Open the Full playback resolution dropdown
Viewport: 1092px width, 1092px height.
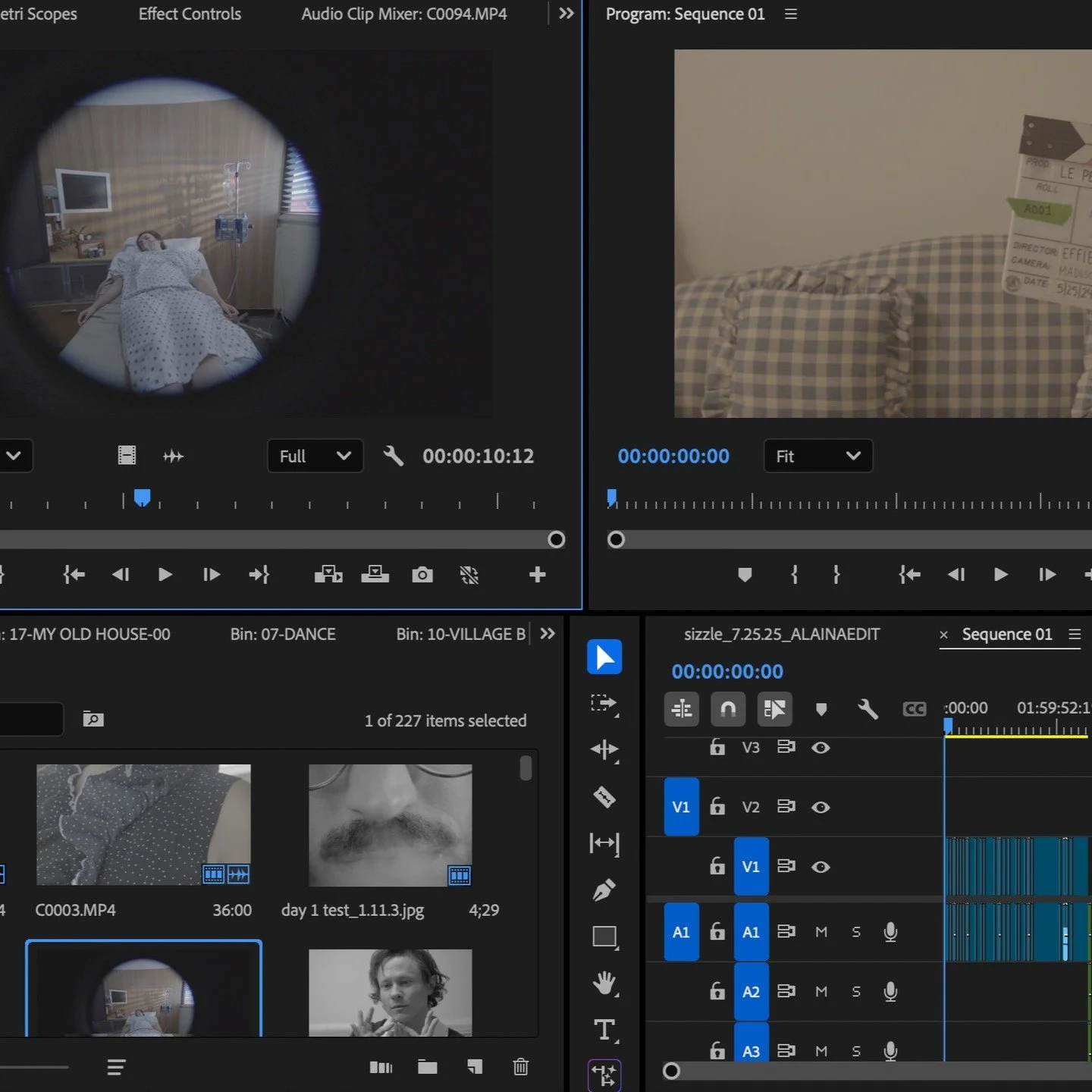[315, 456]
